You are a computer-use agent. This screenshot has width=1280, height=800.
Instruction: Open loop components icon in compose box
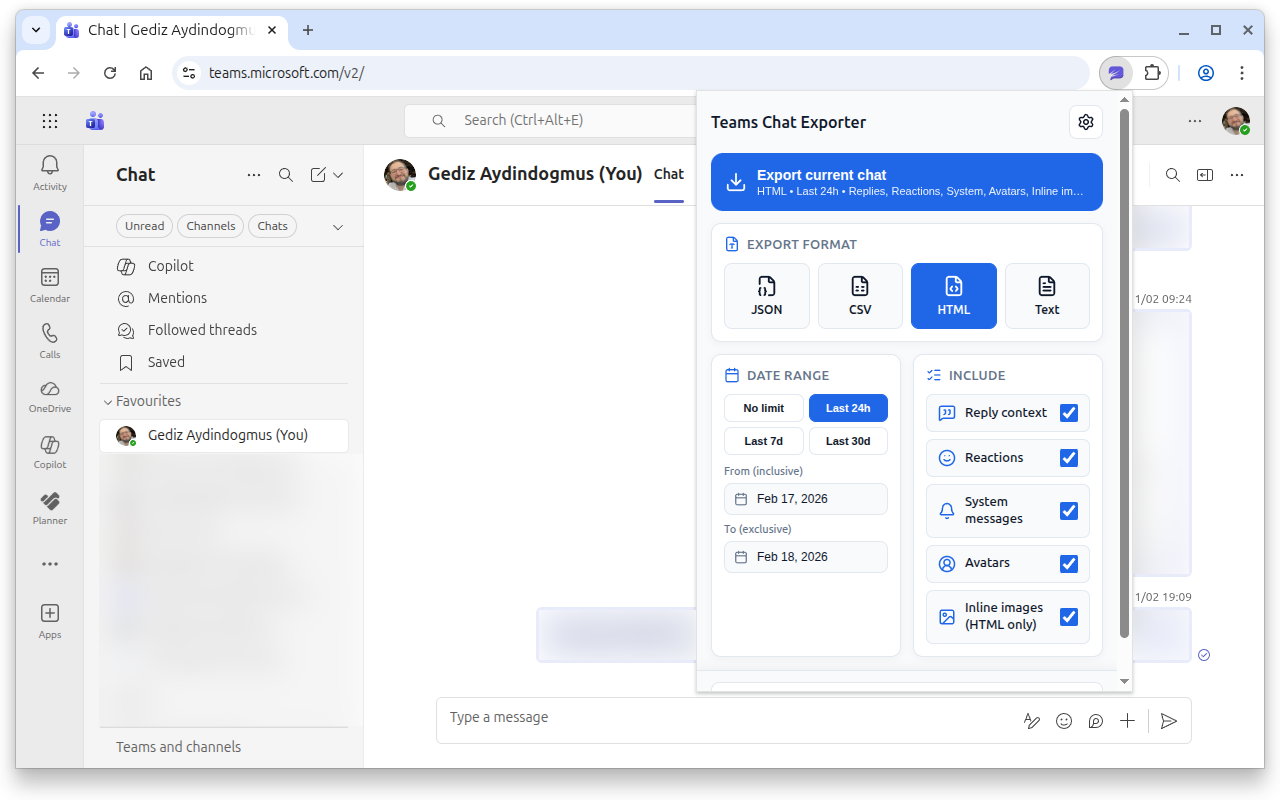1096,721
